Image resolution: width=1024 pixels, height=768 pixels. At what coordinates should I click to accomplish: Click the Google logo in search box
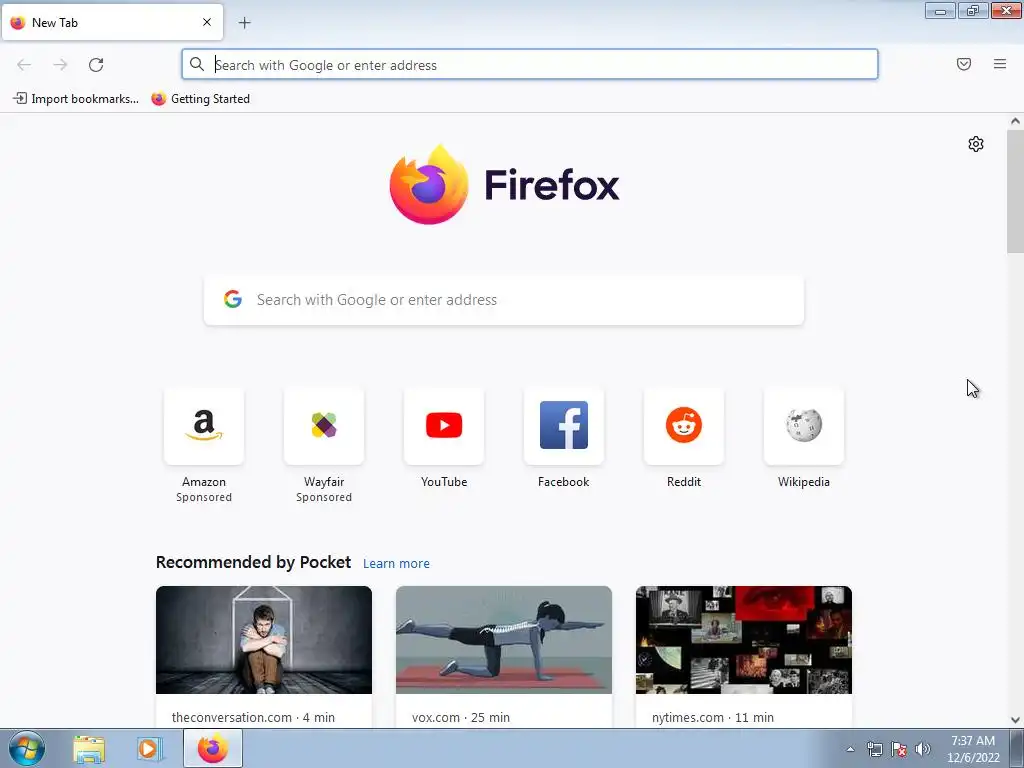pyautogui.click(x=233, y=299)
